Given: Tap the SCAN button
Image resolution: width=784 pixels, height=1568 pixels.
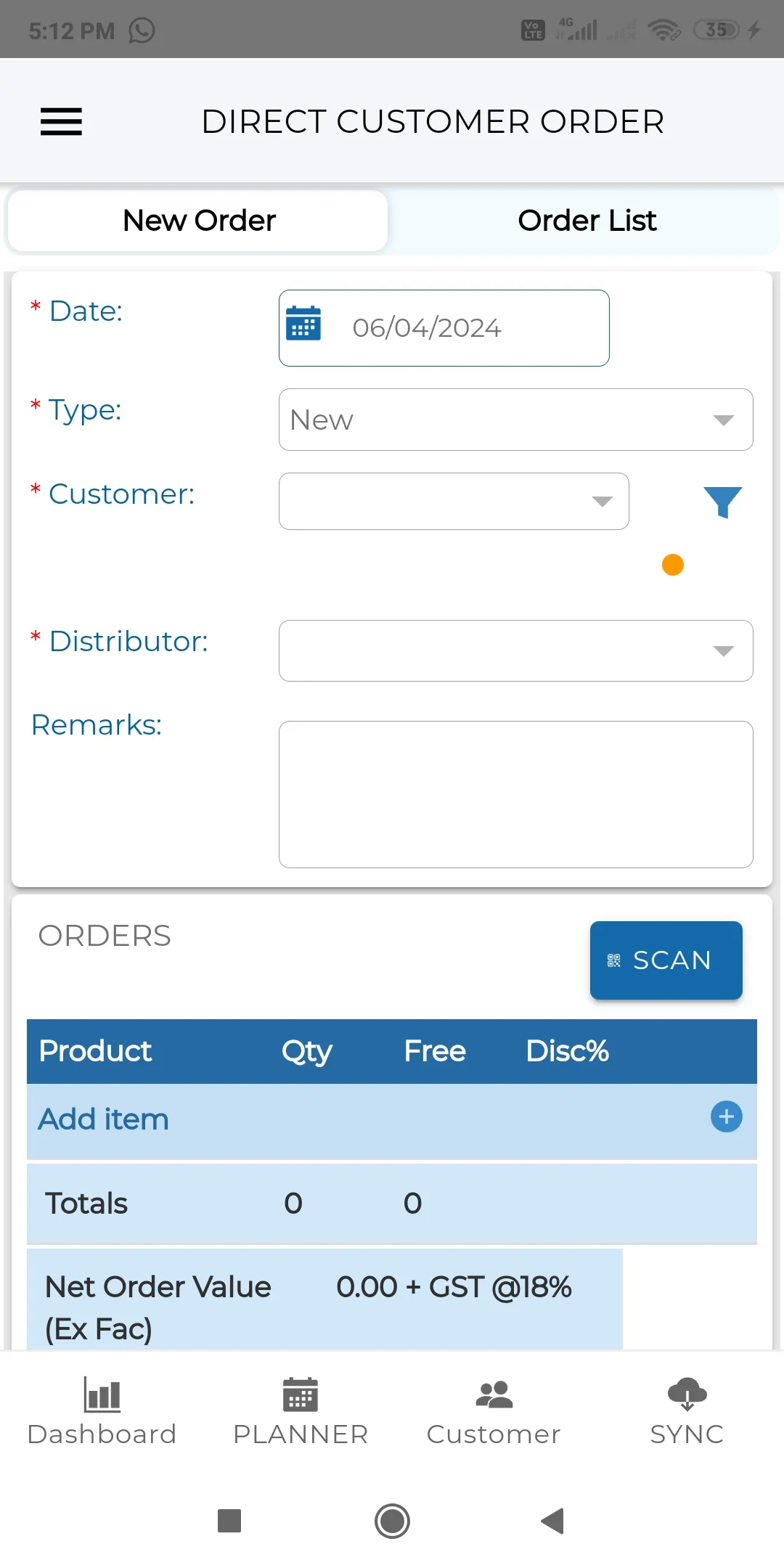Looking at the screenshot, I should pyautogui.click(x=666, y=960).
